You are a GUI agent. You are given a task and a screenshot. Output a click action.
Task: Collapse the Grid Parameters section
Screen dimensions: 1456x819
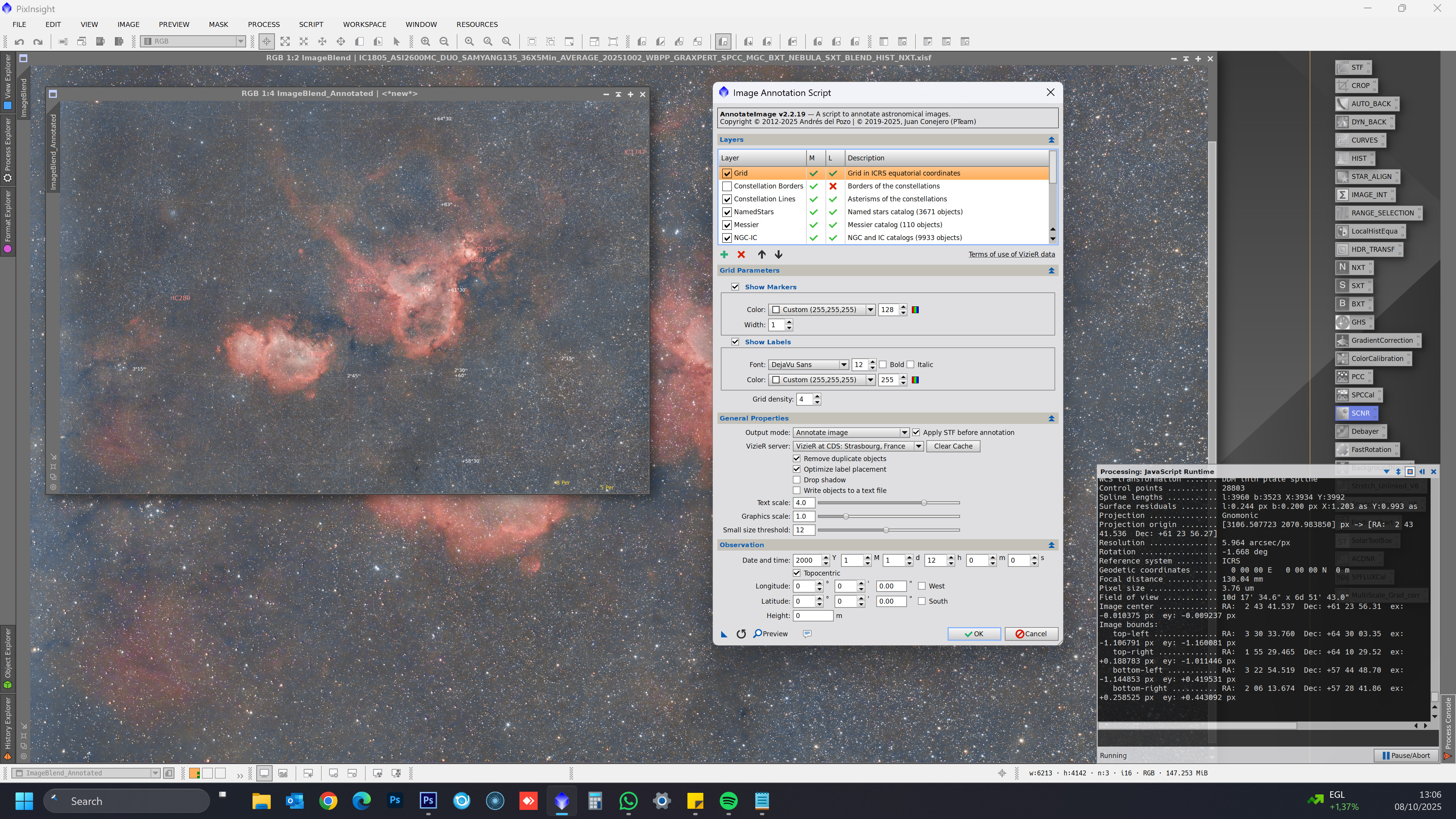point(1051,271)
